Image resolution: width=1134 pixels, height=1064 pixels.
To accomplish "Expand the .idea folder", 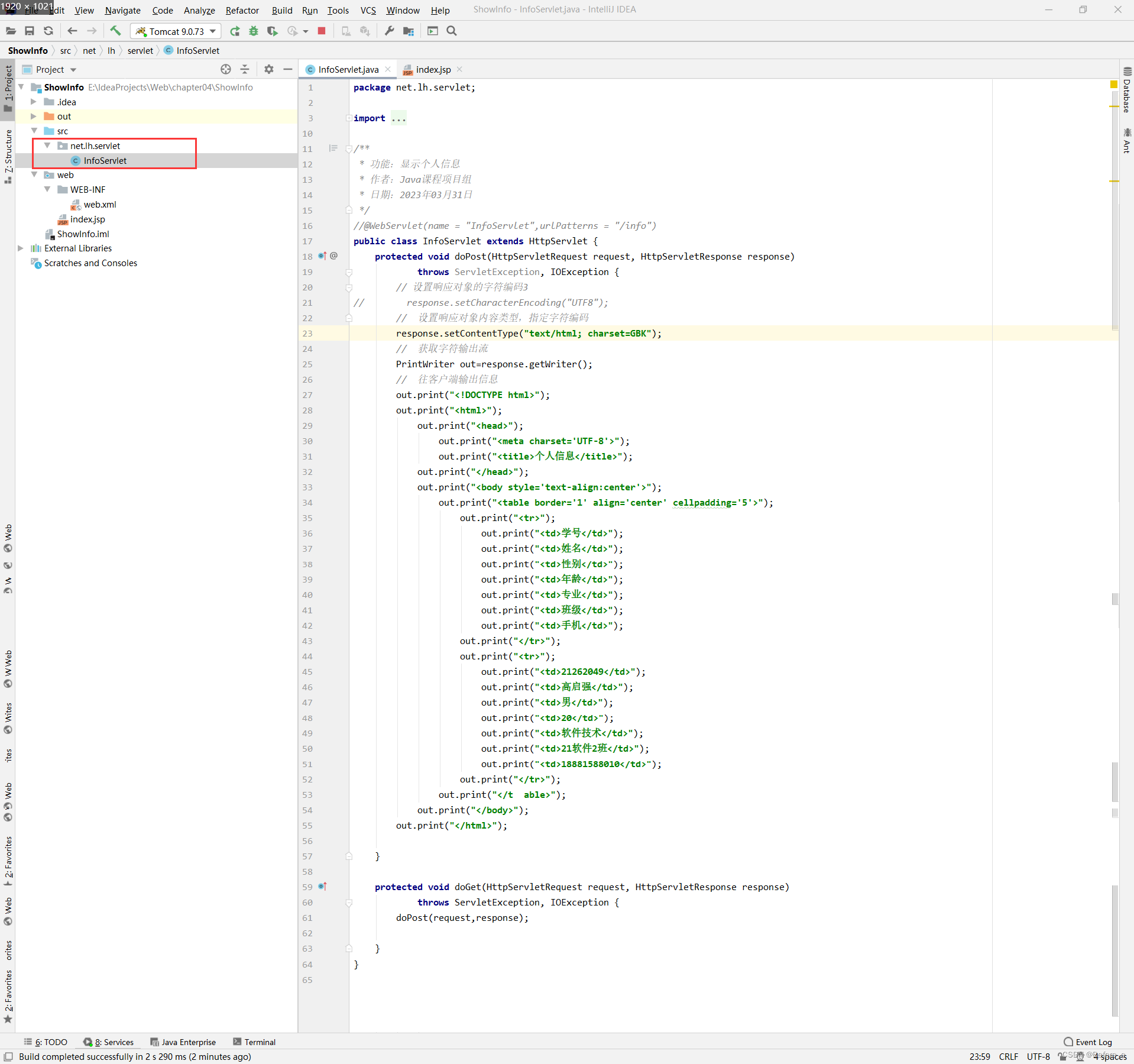I will [34, 102].
